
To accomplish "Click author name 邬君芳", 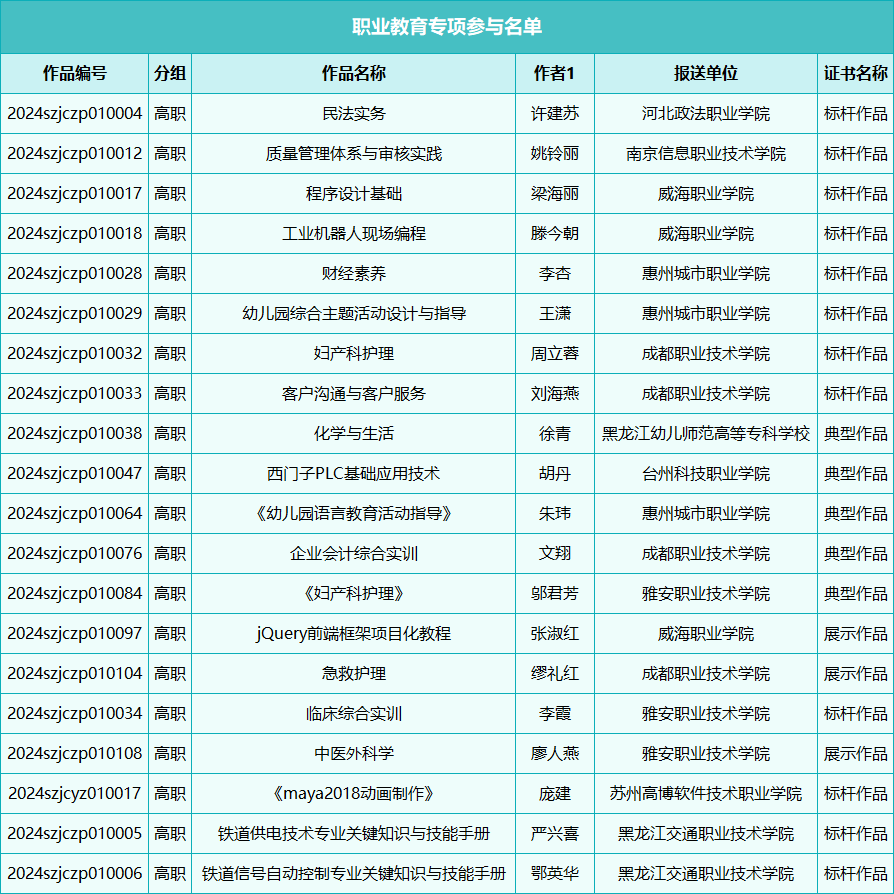I will [555, 594].
